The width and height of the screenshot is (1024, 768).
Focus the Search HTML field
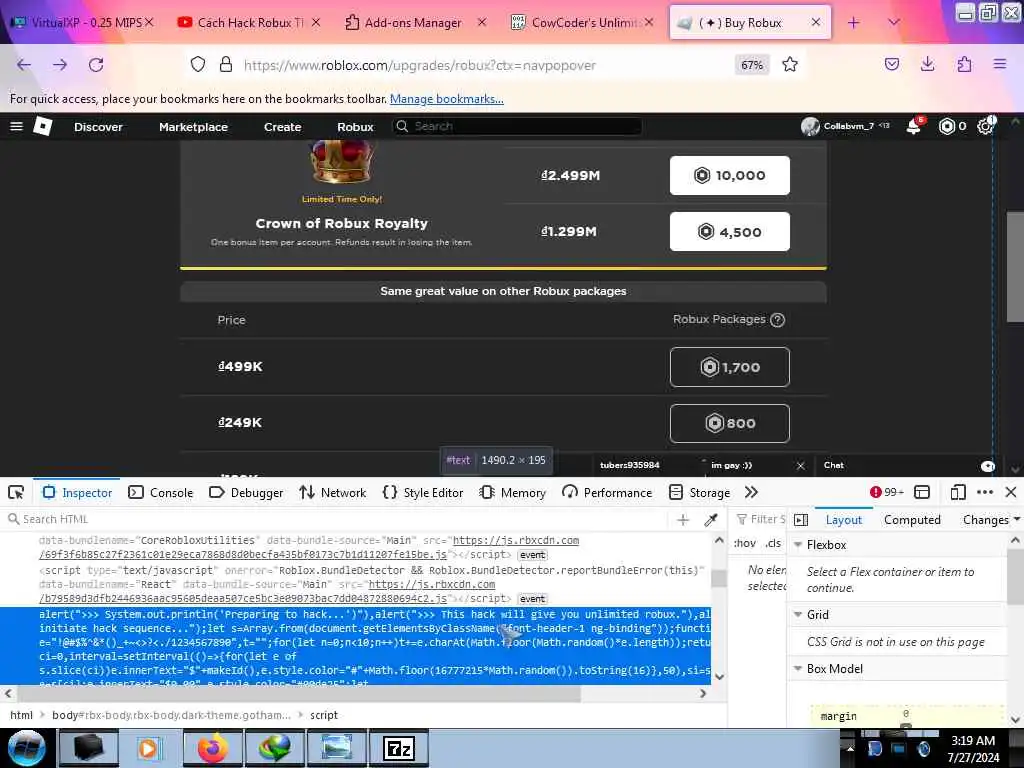coord(336,519)
